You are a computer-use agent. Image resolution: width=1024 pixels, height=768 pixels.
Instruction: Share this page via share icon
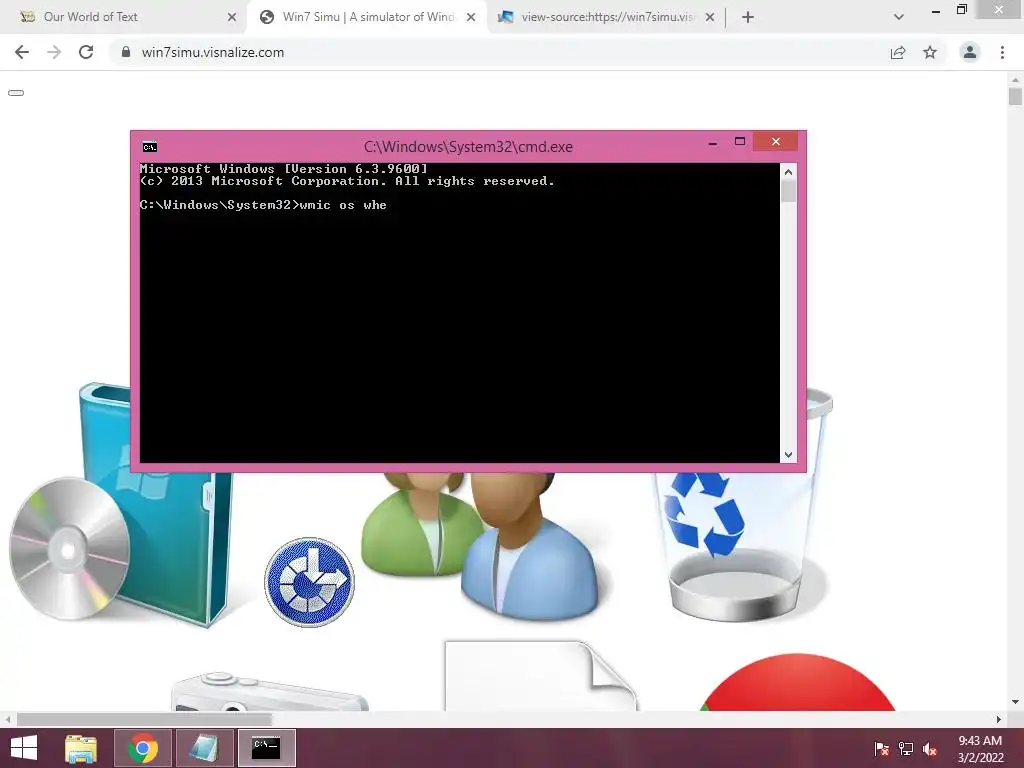point(898,52)
